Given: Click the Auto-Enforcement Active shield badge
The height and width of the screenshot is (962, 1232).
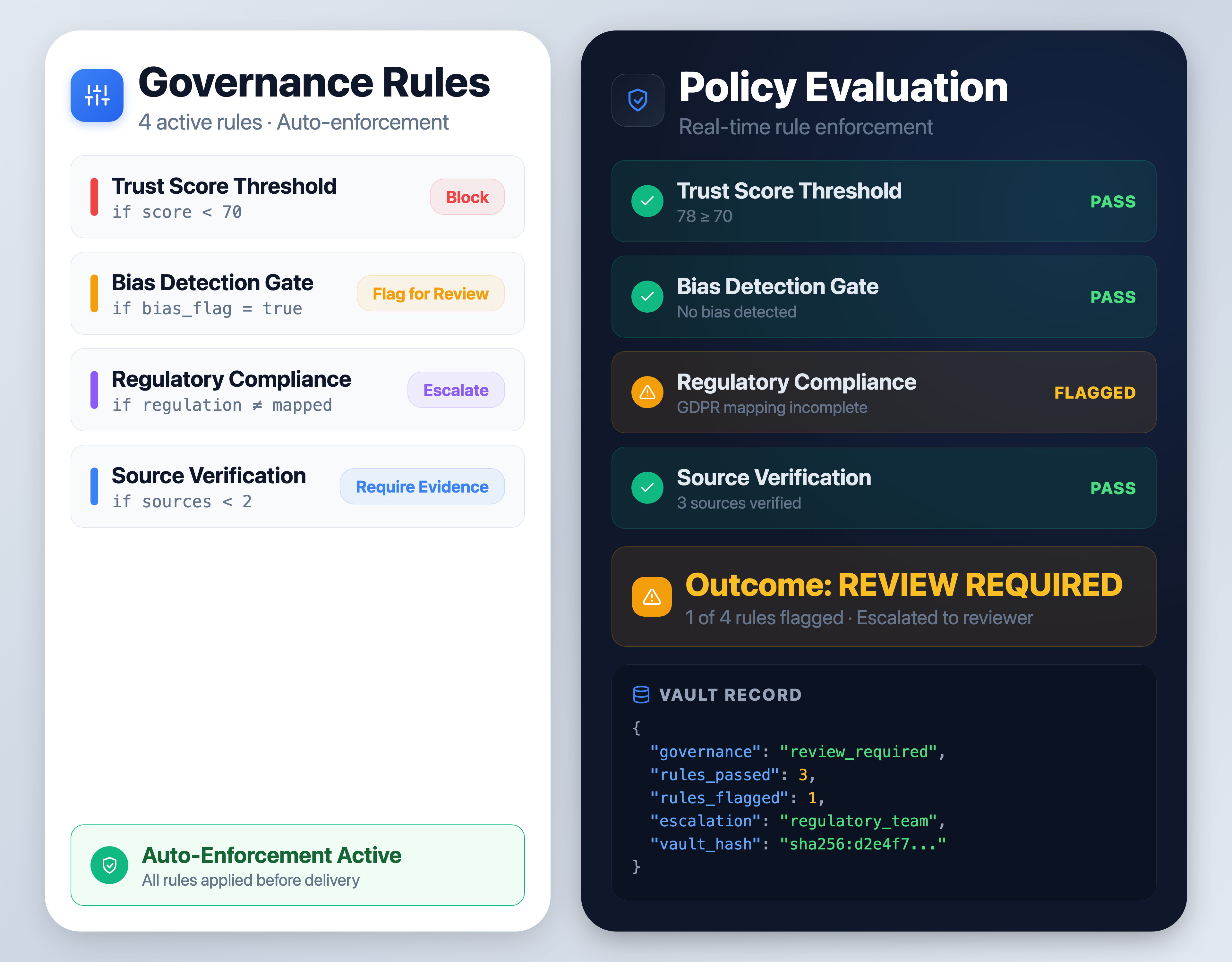Looking at the screenshot, I should pyautogui.click(x=109, y=865).
